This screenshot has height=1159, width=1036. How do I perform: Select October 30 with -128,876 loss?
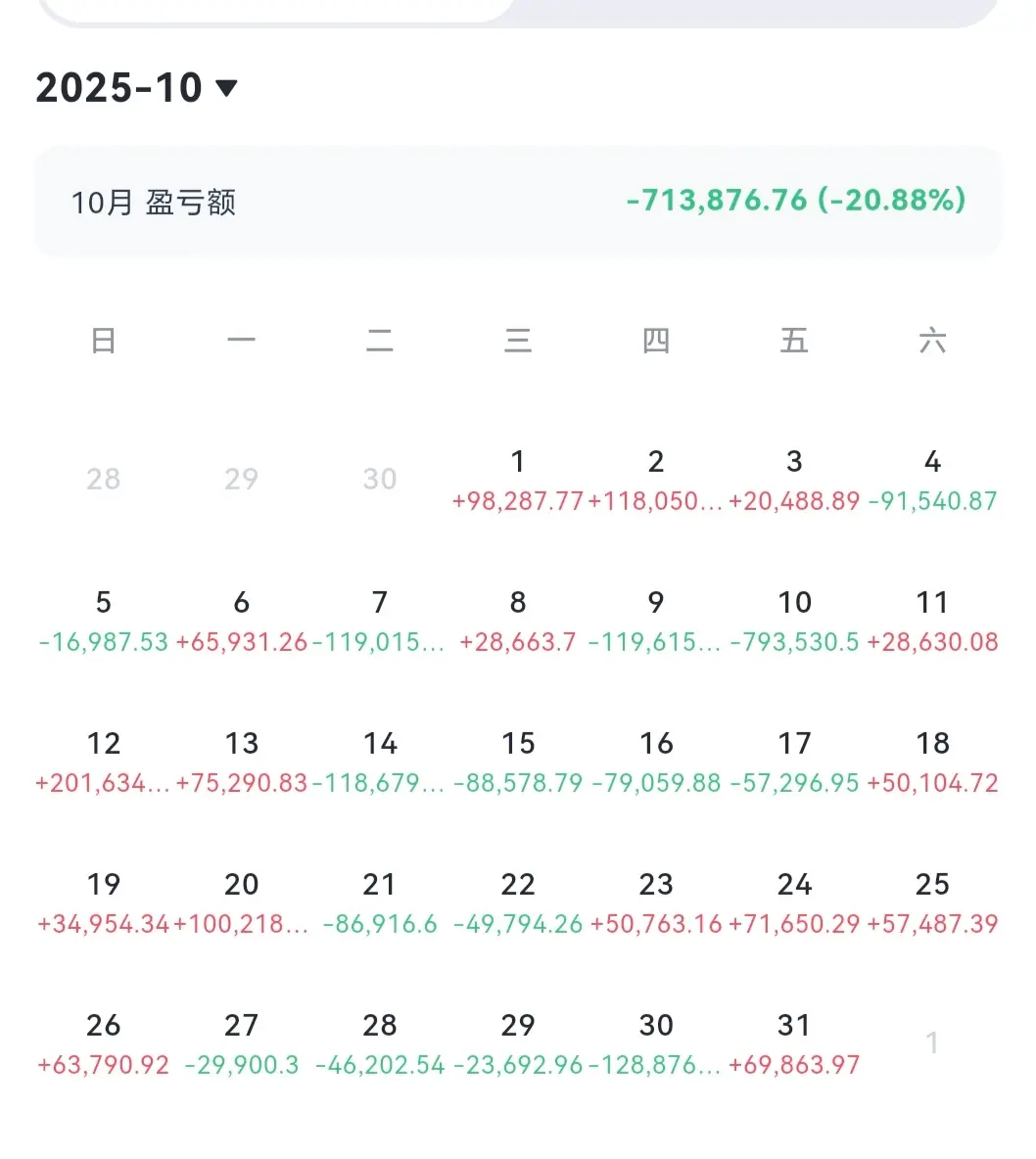(656, 1043)
